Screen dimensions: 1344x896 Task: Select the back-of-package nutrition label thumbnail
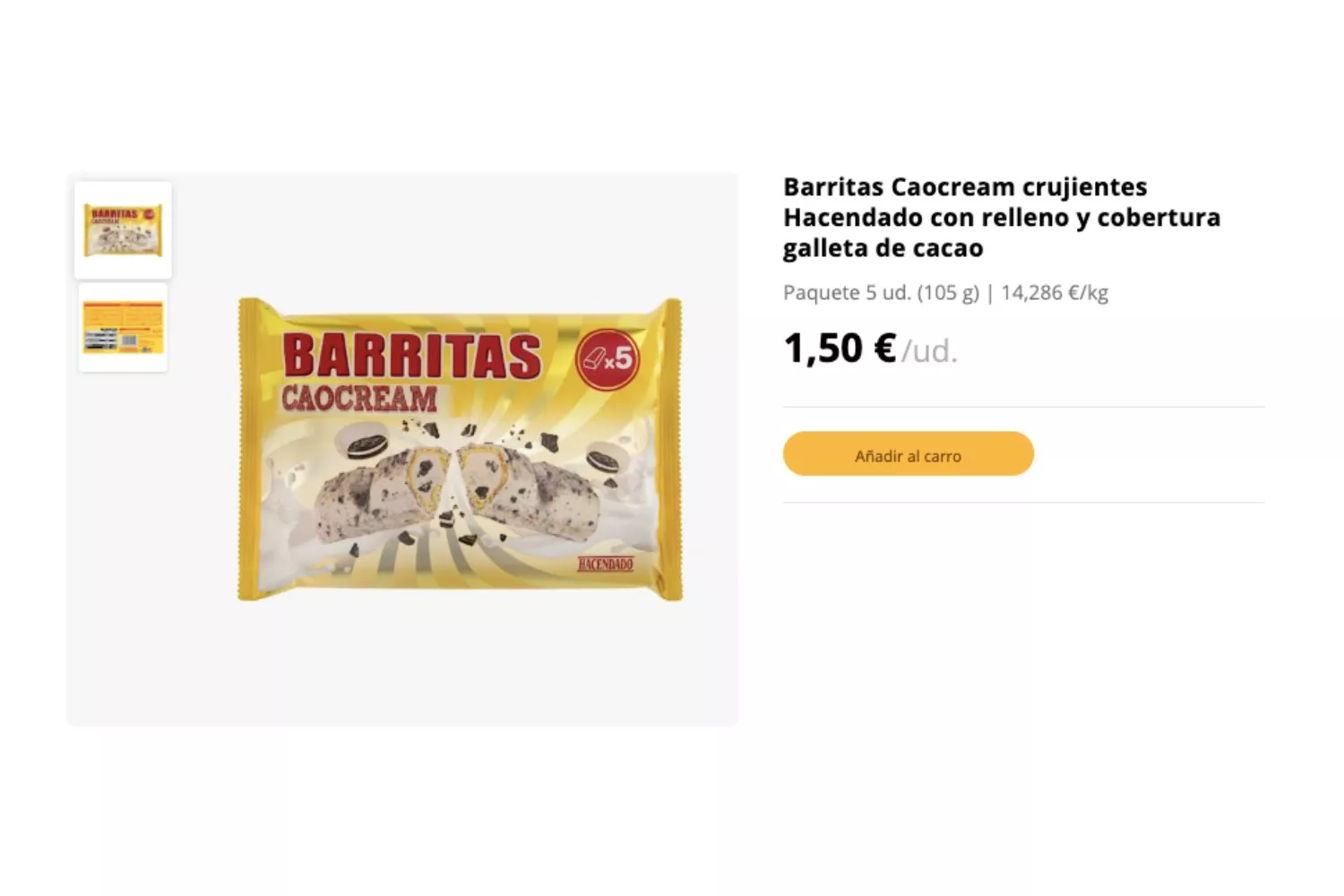pos(123,327)
